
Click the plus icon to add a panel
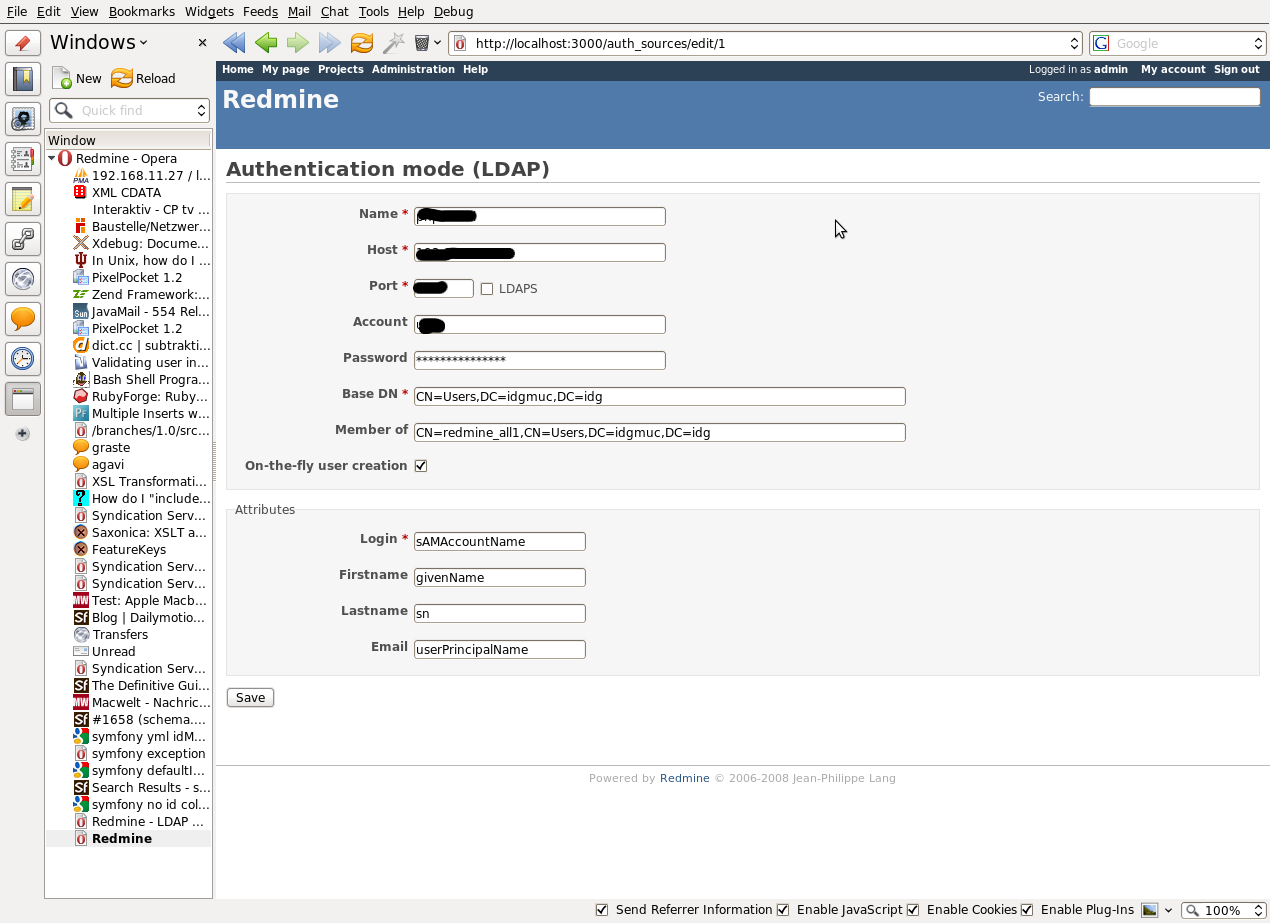click(x=23, y=434)
